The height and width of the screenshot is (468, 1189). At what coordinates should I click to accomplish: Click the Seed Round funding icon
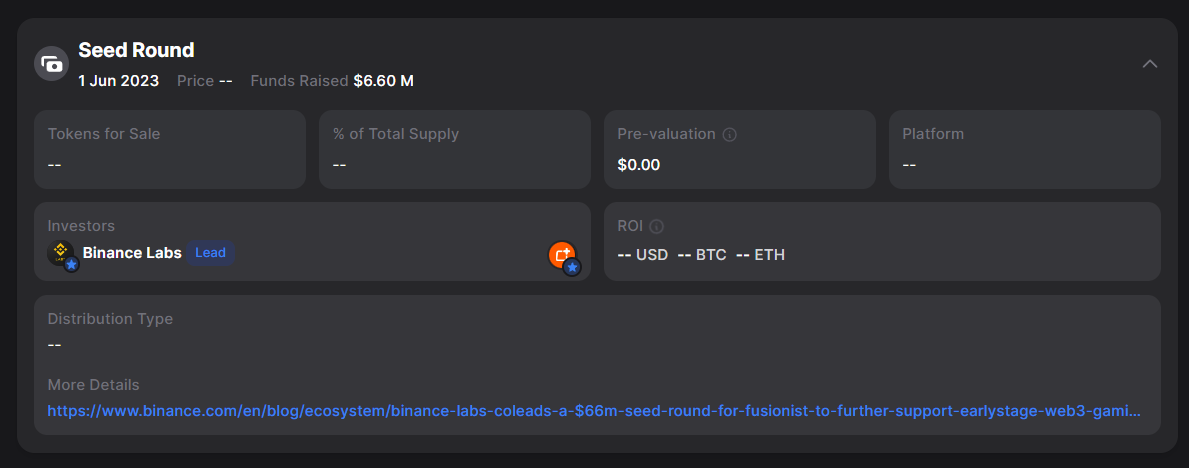point(51,64)
